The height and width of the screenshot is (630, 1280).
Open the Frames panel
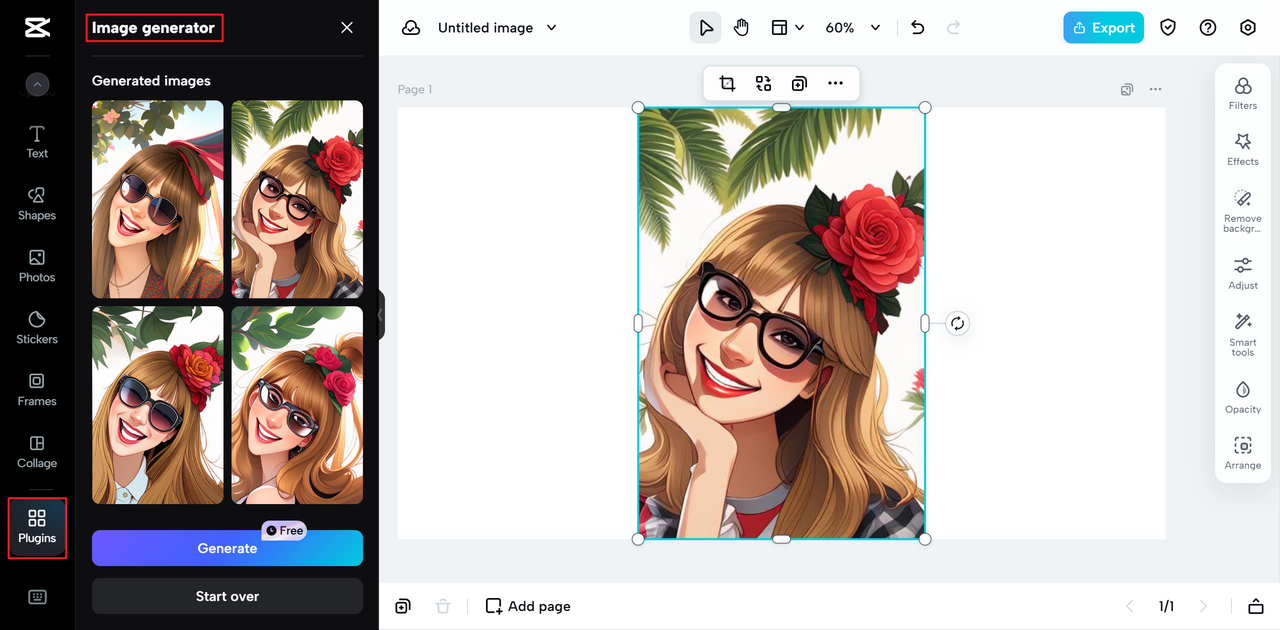coord(37,389)
